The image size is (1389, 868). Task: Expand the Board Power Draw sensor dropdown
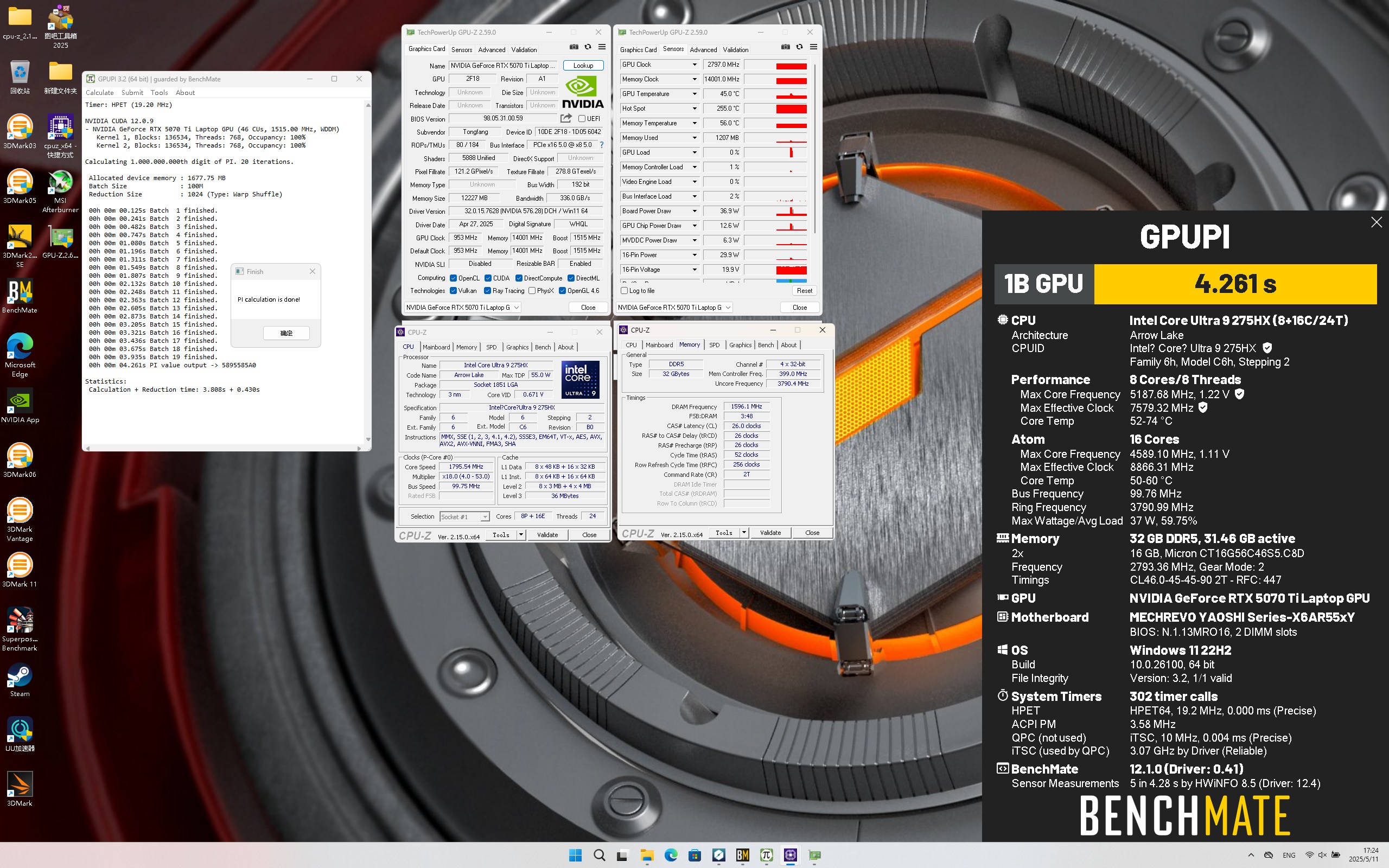[x=694, y=211]
